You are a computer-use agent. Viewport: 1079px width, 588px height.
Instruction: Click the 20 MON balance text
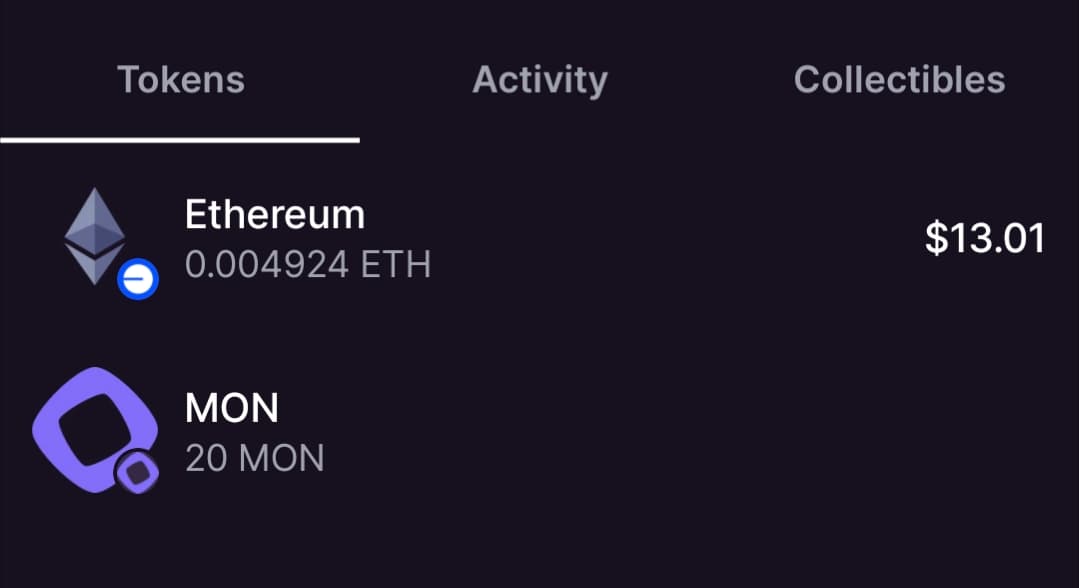tap(255, 458)
